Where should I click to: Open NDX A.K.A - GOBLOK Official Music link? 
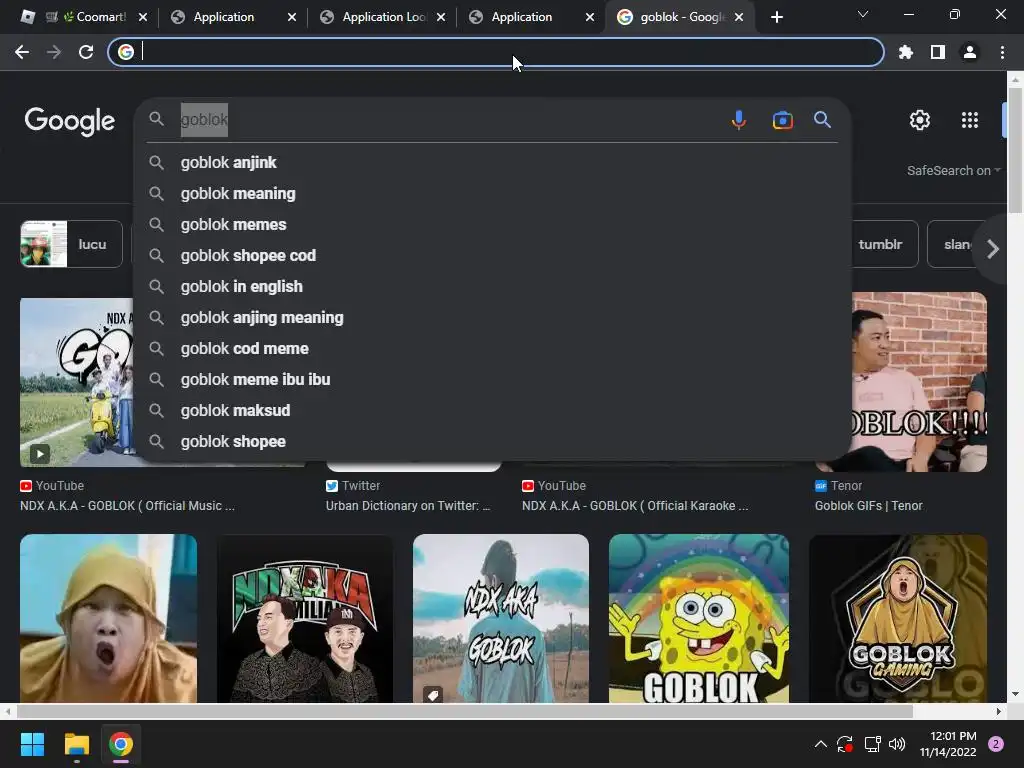click(x=127, y=505)
